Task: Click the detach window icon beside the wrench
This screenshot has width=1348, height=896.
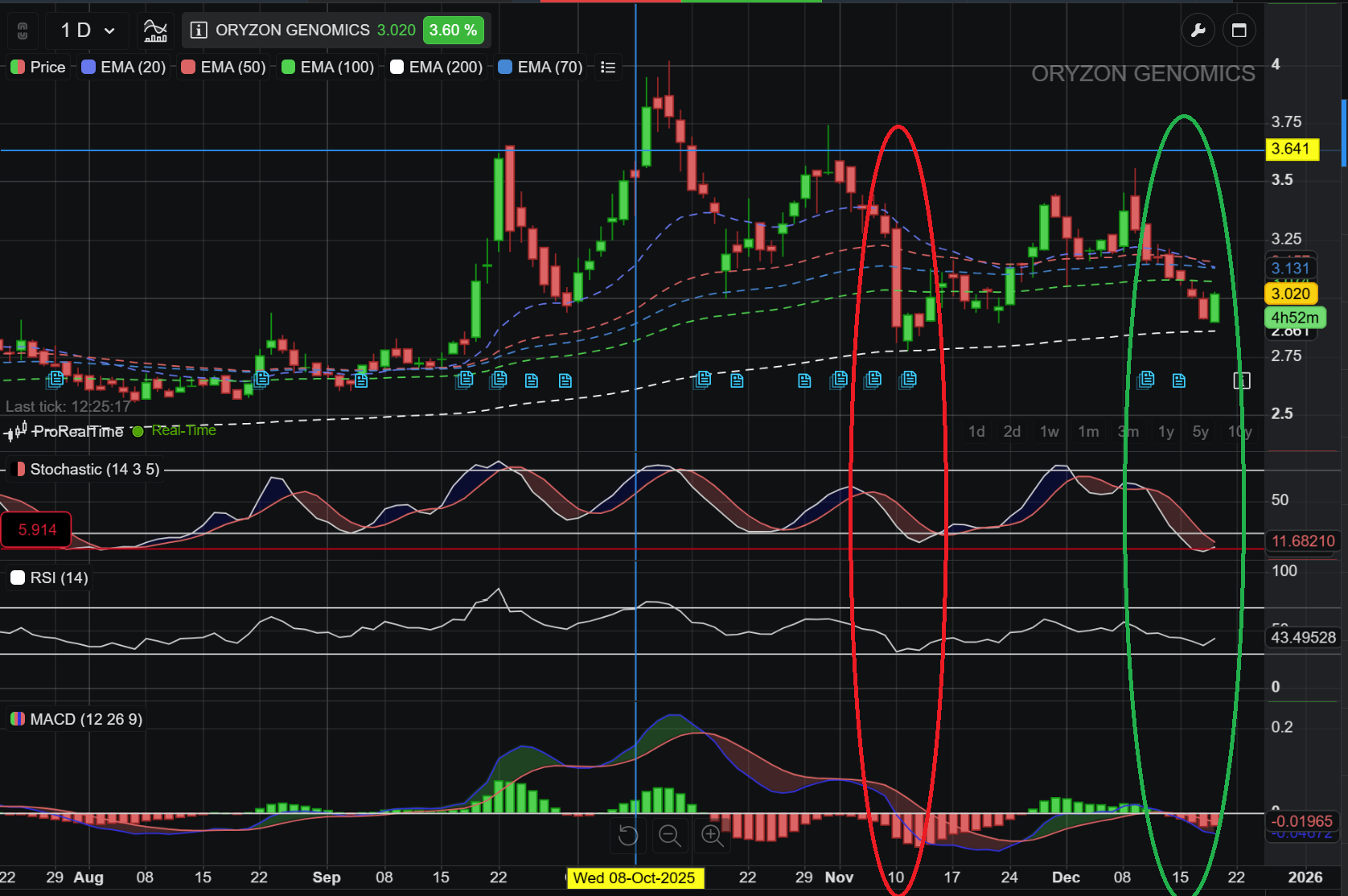Action: coord(1239,31)
